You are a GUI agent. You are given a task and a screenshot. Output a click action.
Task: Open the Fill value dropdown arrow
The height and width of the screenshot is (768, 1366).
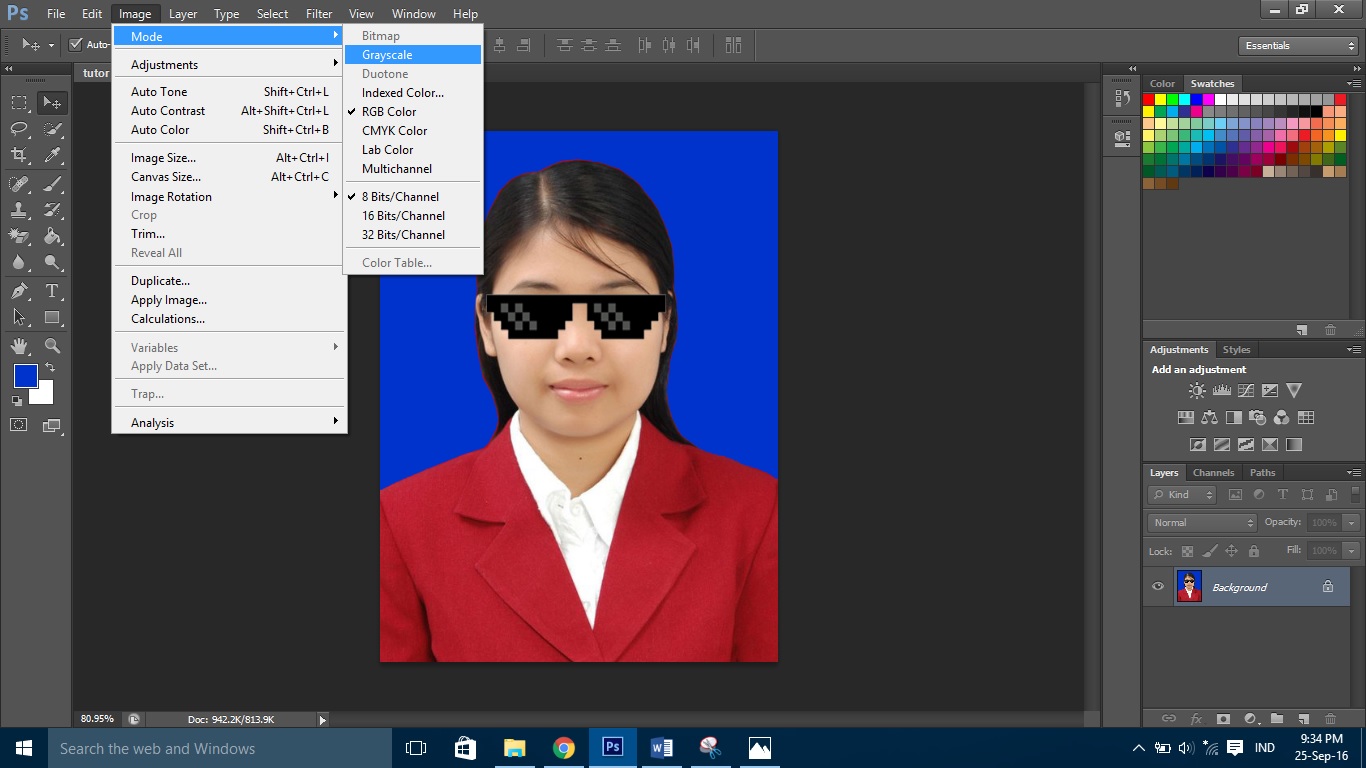click(1352, 551)
